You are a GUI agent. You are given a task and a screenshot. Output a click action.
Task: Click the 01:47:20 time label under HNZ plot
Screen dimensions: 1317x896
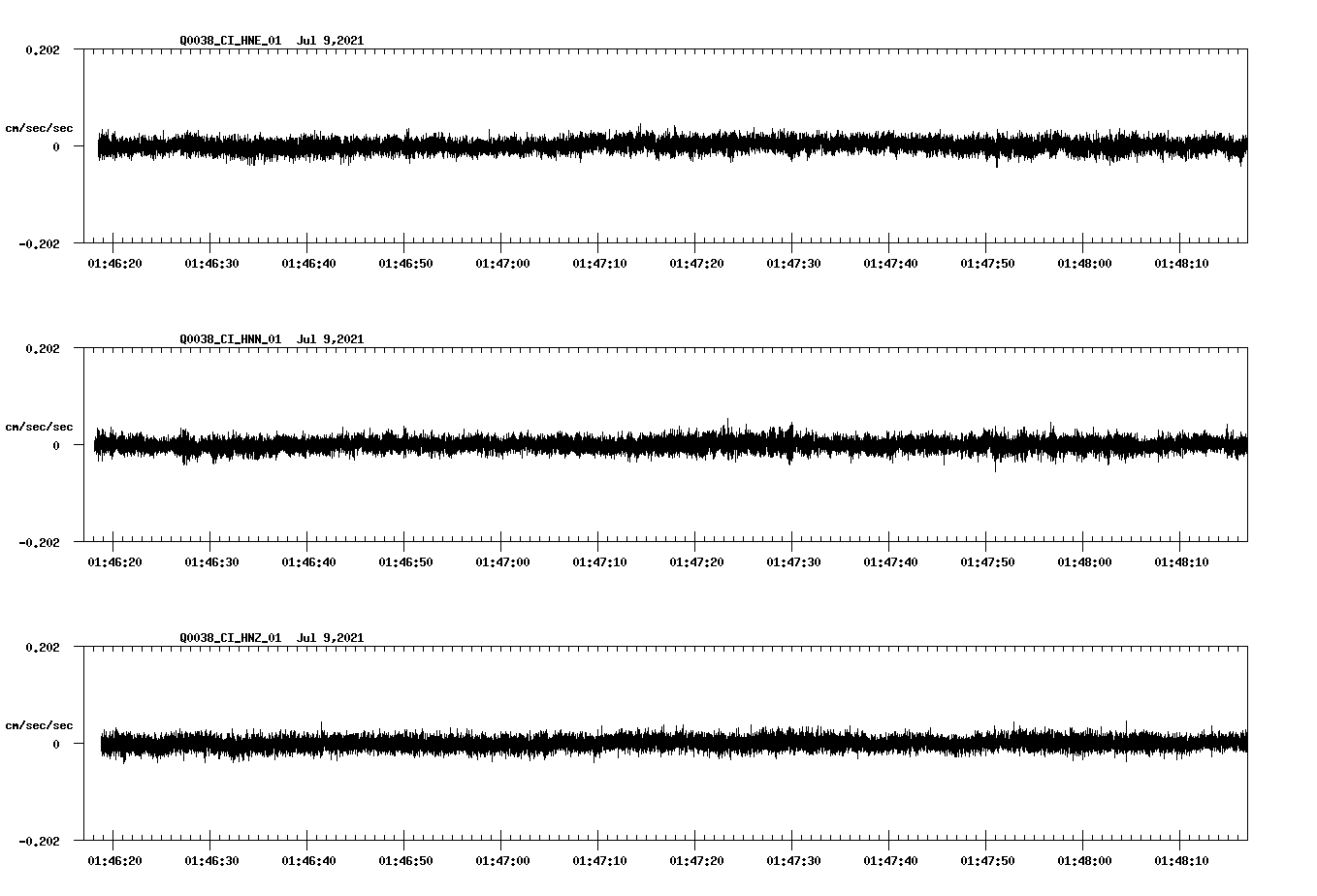pyautogui.click(x=696, y=861)
